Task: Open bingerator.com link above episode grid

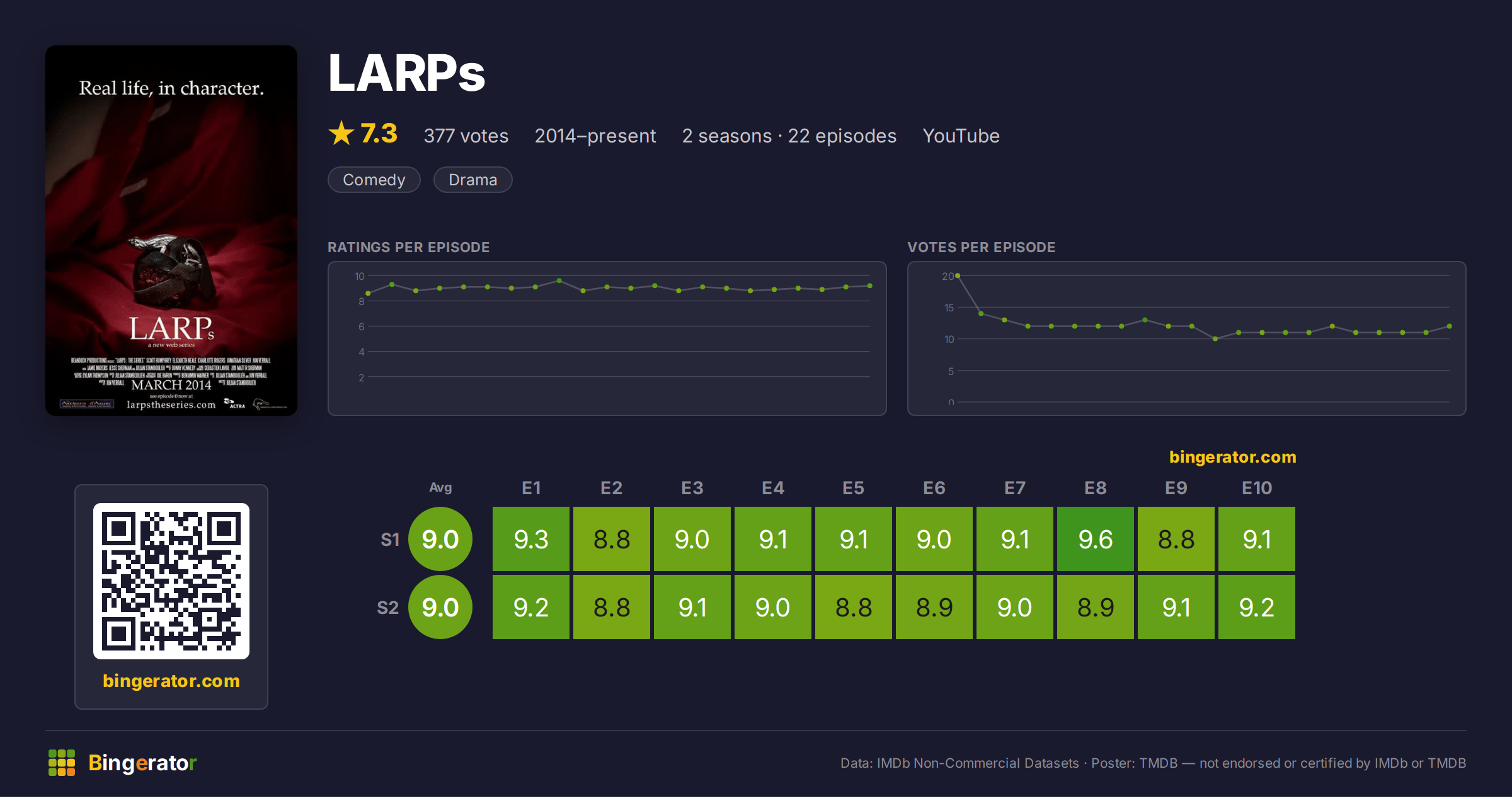Action: point(1233,457)
